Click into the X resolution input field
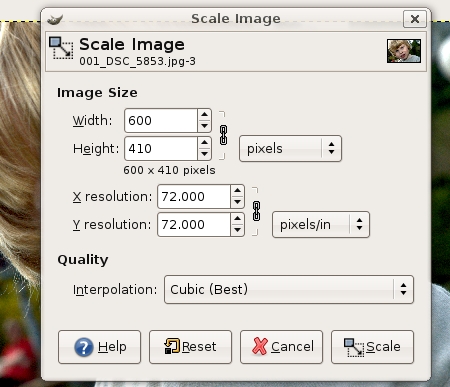The image size is (450, 387). pos(194,196)
